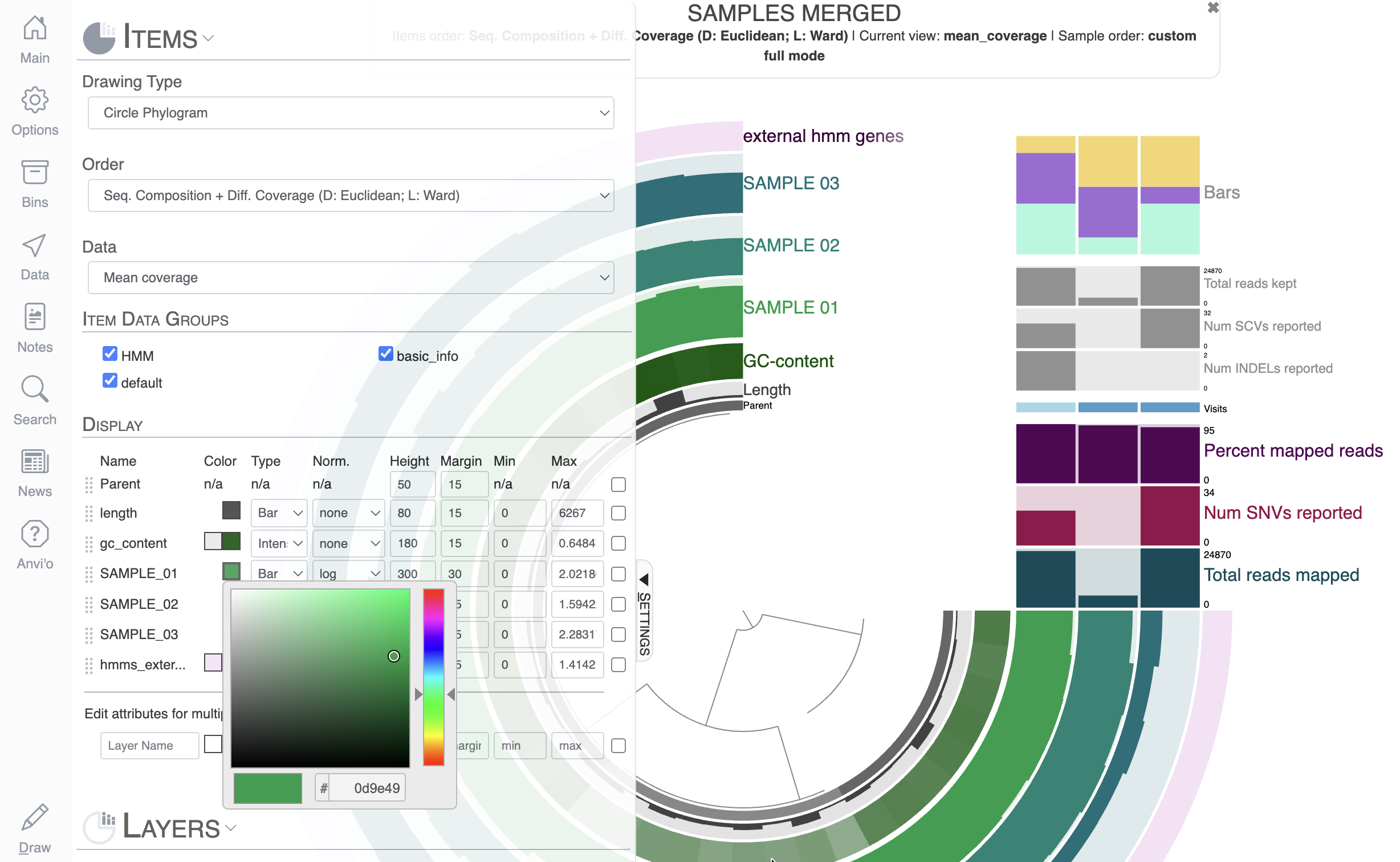
Task: Expand the Layers section header
Action: tap(171, 827)
